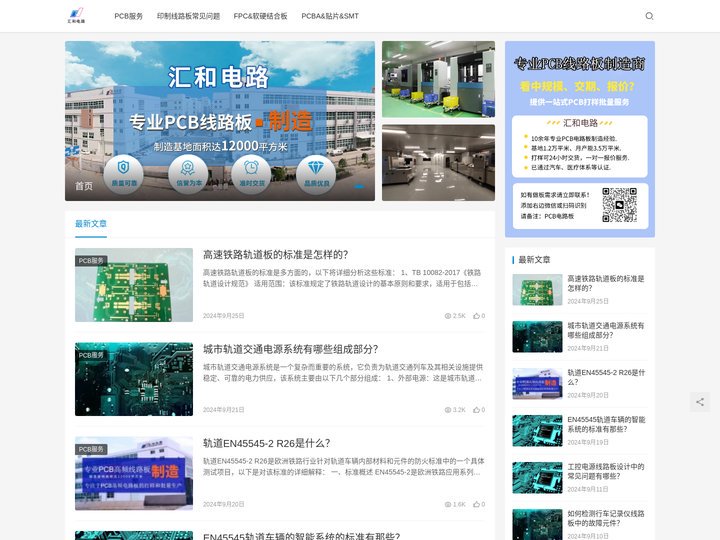Click the date 2024年9月25日 in main list
Image resolution: width=720 pixels, height=540 pixels.
tap(224, 316)
